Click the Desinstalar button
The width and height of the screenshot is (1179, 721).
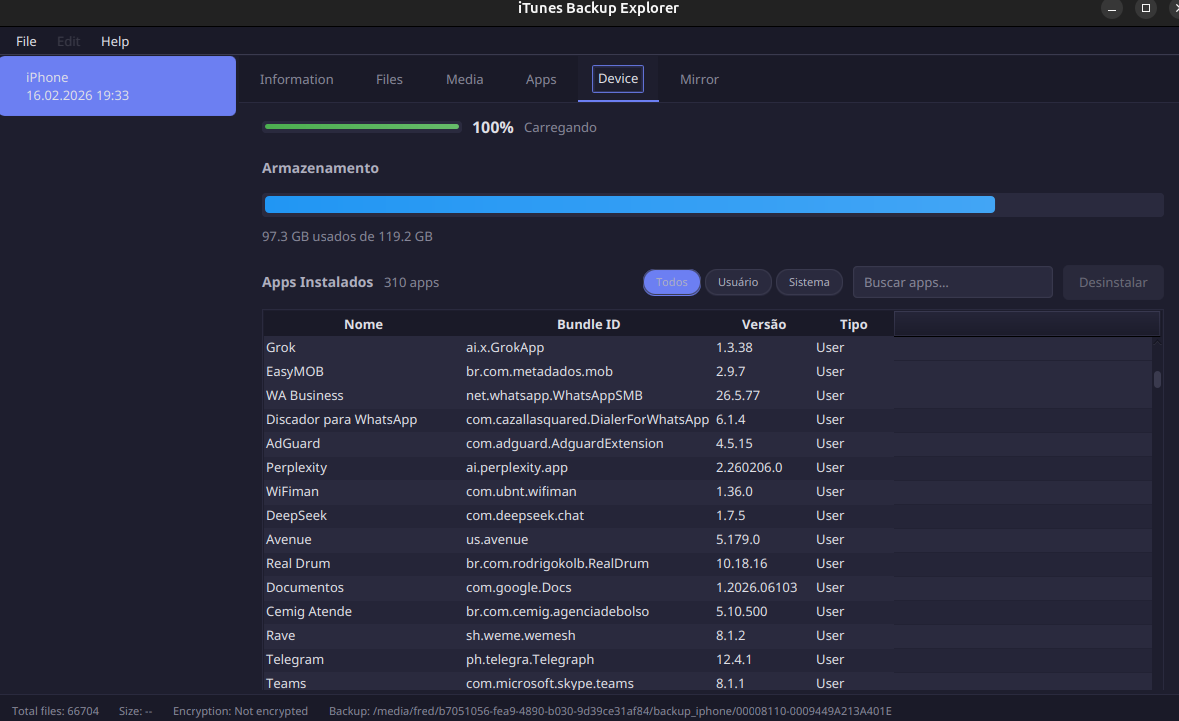(x=1113, y=282)
